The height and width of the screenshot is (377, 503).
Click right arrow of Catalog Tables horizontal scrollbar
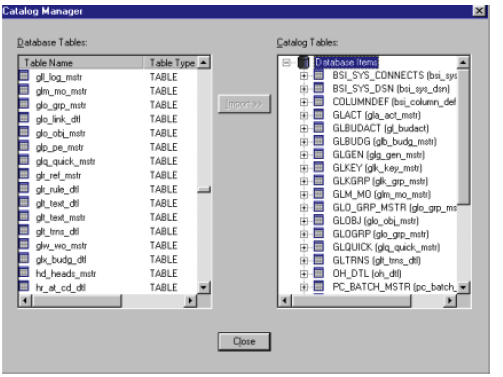click(450, 300)
